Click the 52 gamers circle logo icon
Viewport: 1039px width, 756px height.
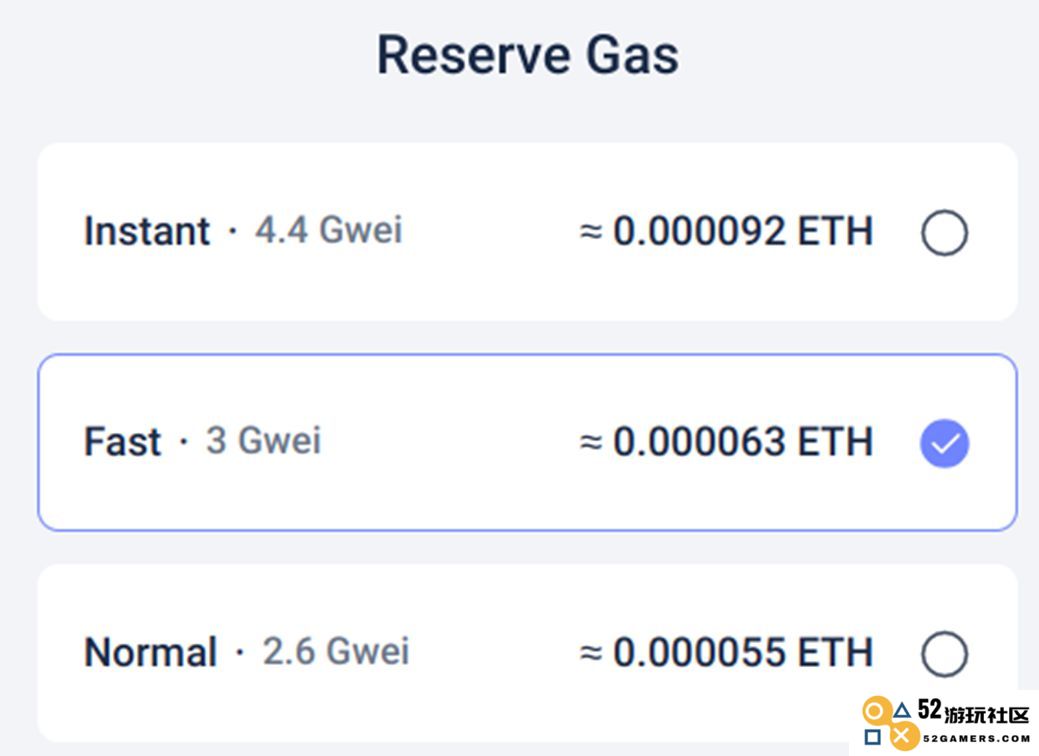point(875,712)
